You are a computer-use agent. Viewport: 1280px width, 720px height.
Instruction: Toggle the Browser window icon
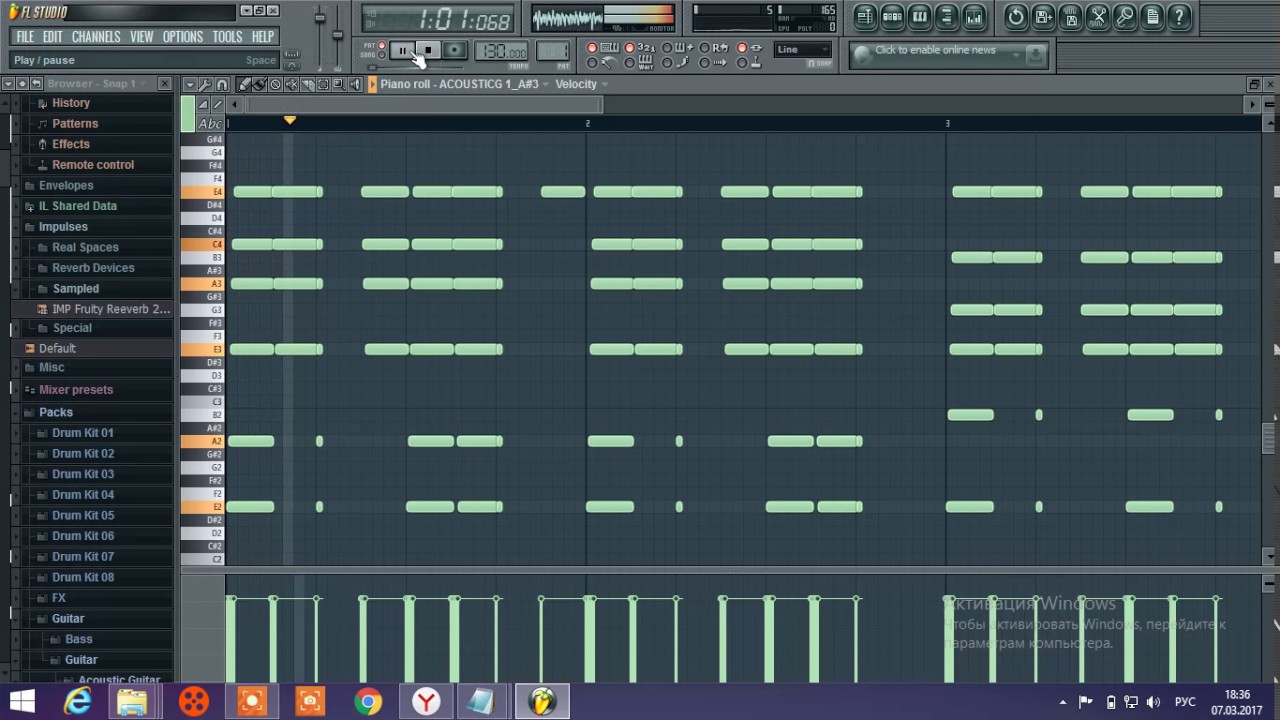point(946,17)
